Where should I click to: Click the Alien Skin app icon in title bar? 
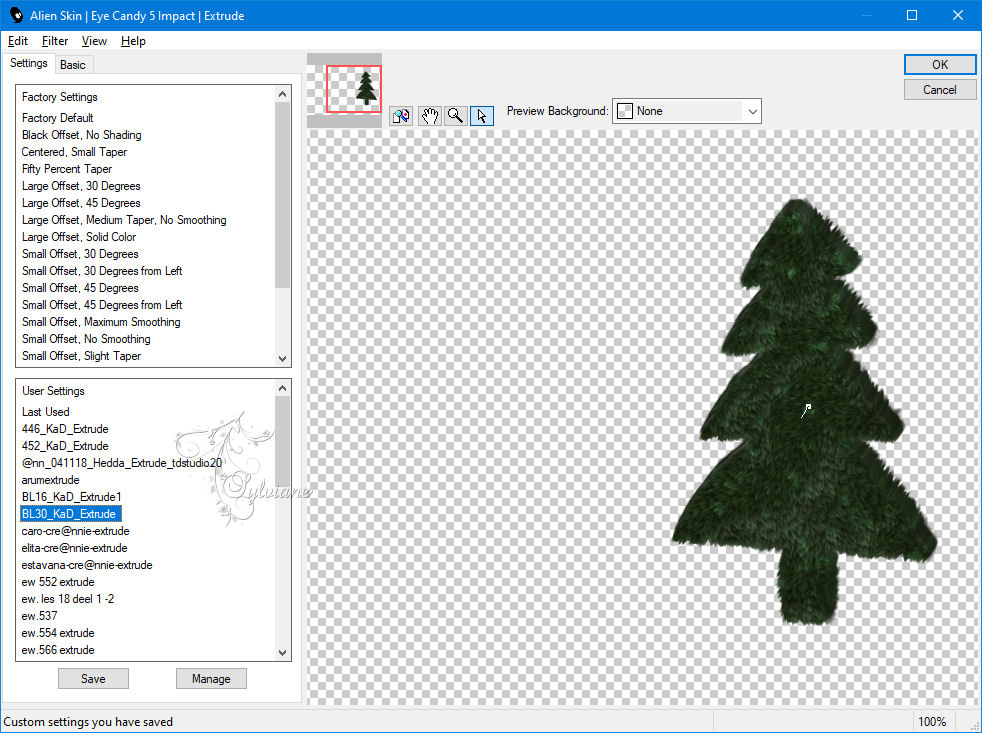pos(16,15)
